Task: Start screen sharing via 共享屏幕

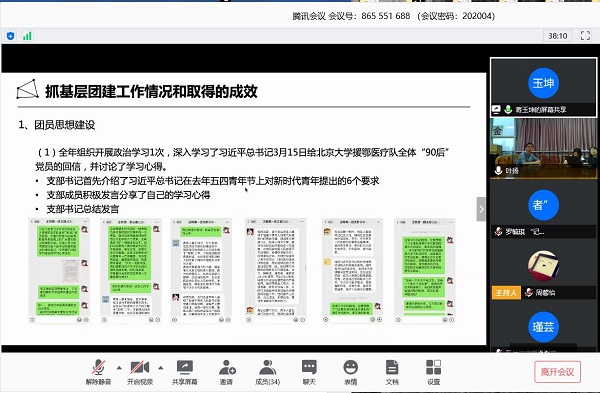Action: pyautogui.click(x=185, y=372)
